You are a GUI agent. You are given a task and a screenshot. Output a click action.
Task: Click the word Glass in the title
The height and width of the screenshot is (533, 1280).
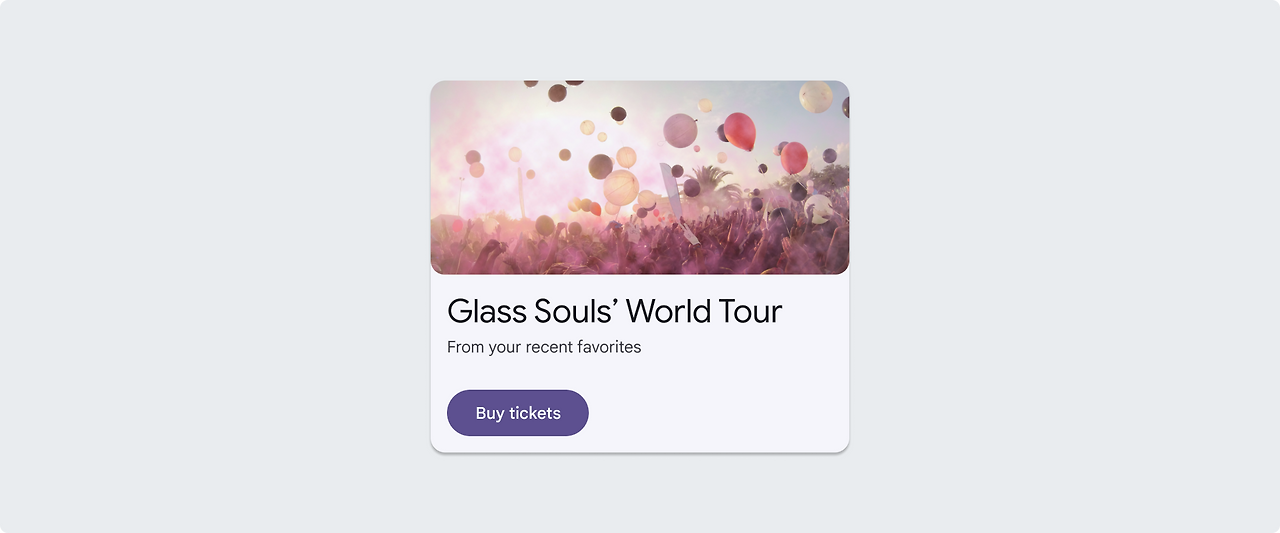pos(486,311)
